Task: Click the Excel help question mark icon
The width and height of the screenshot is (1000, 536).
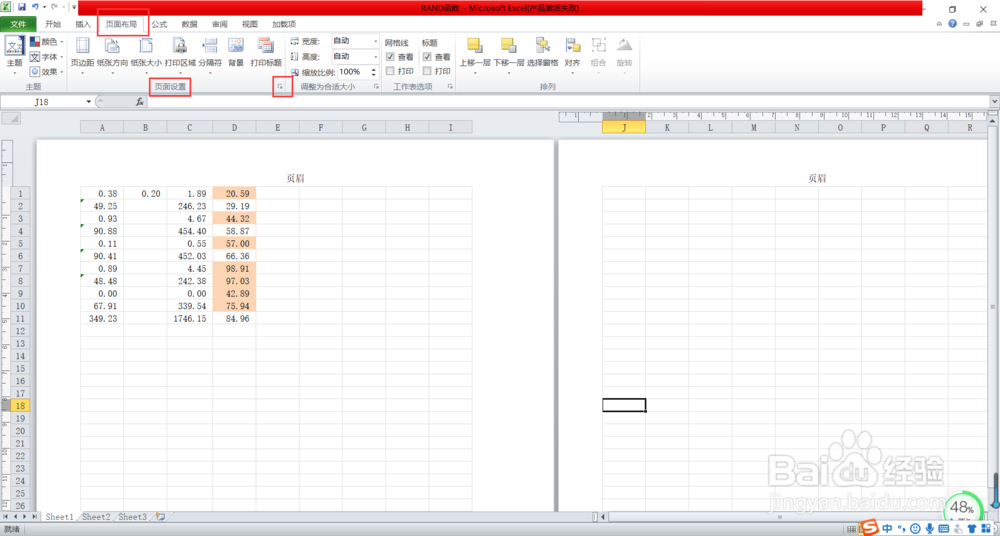Action: point(952,24)
